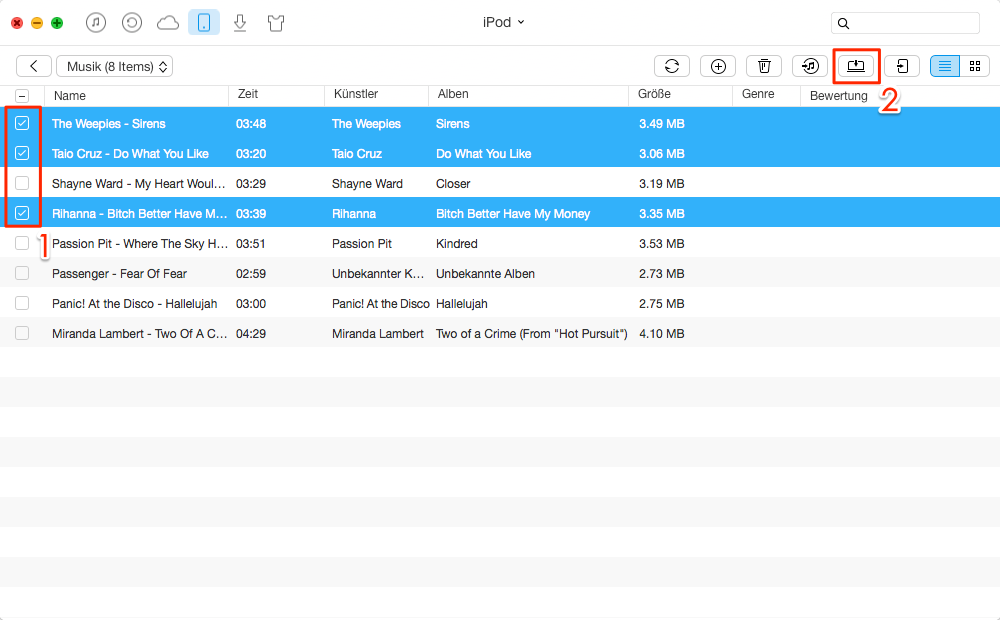Open the iCloud content icon
The width and height of the screenshot is (1000, 620).
coord(168,24)
